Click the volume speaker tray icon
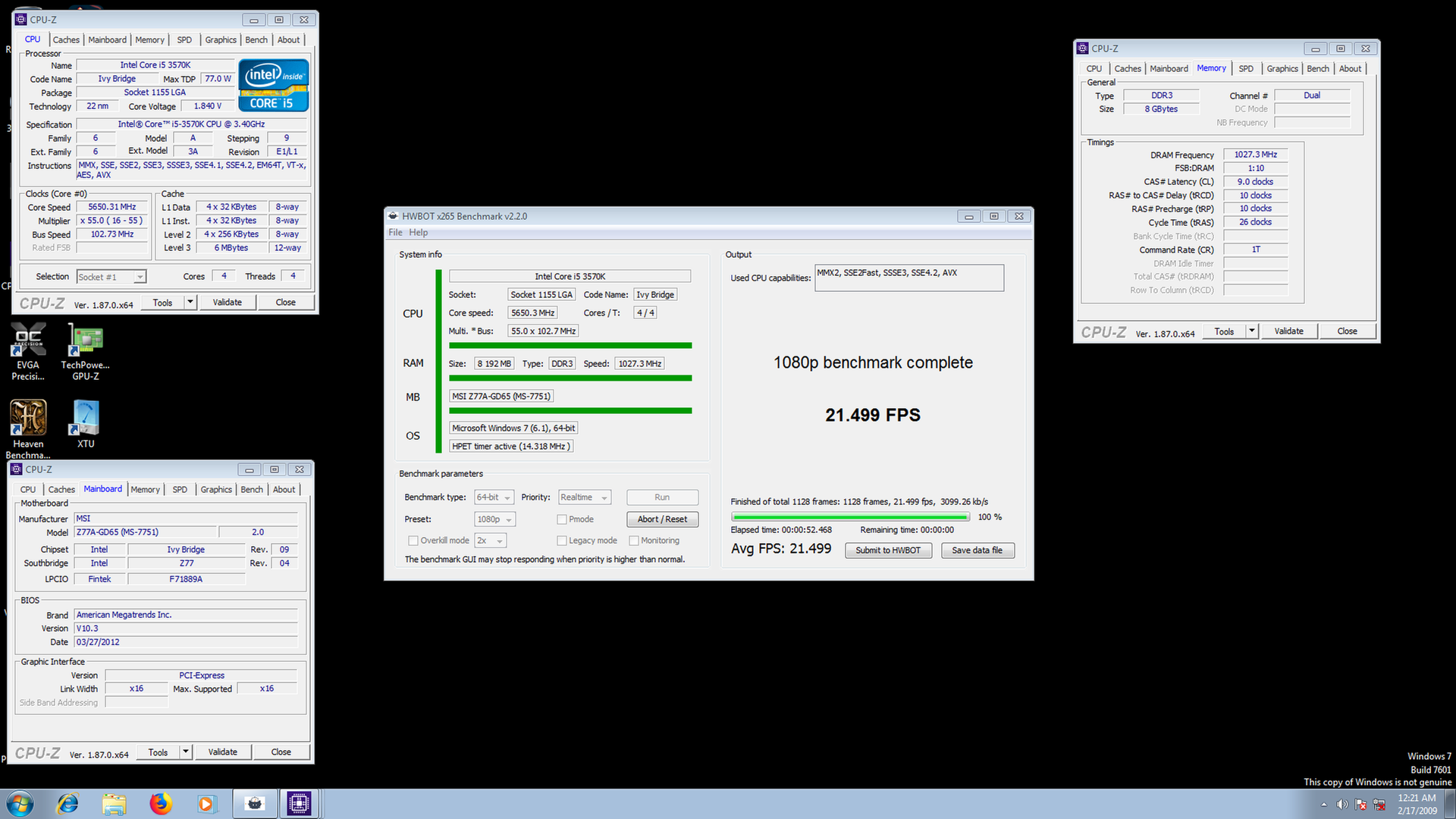The image size is (1456, 819). point(1342,805)
